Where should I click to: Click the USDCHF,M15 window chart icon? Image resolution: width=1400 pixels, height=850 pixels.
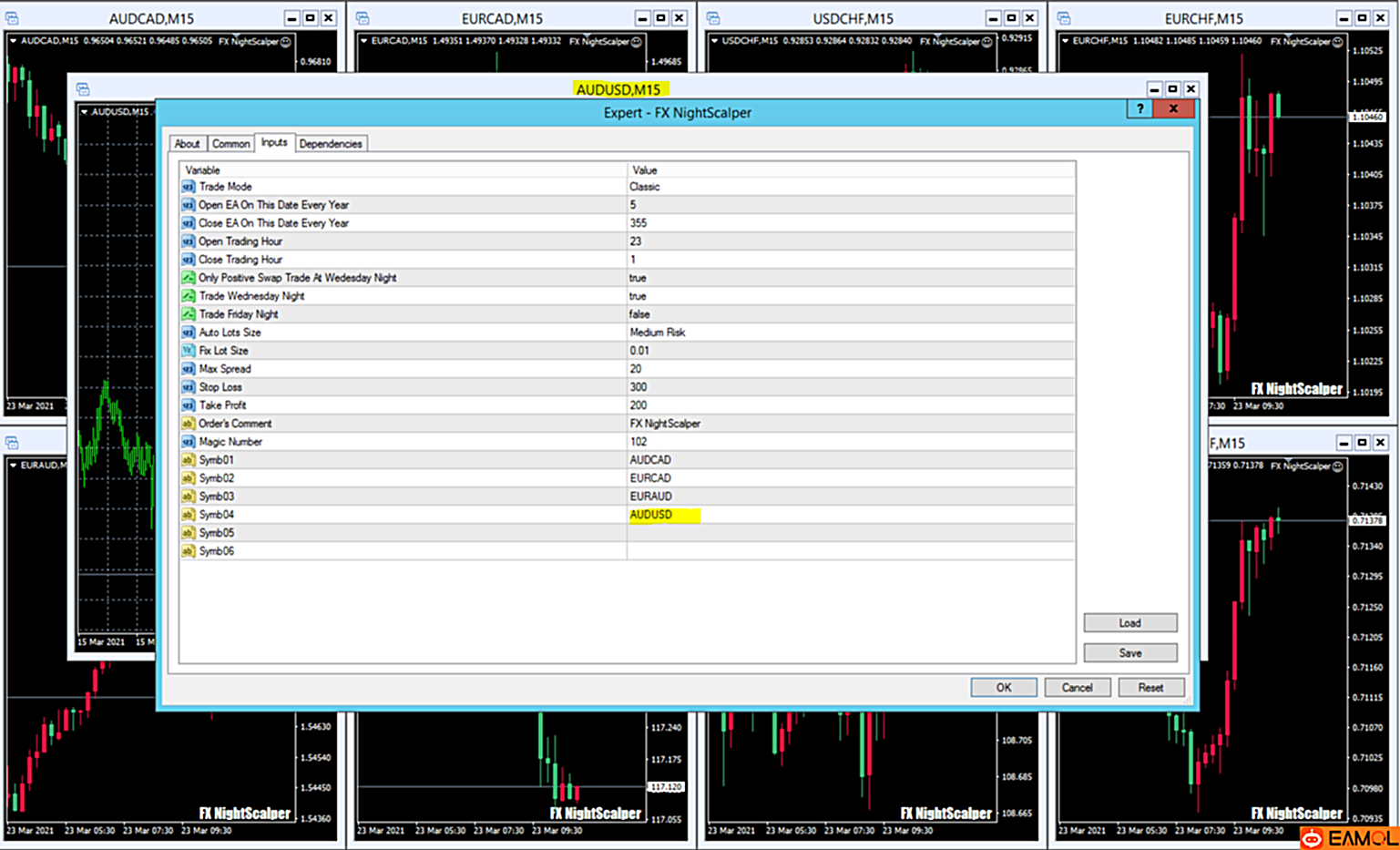pos(713,18)
